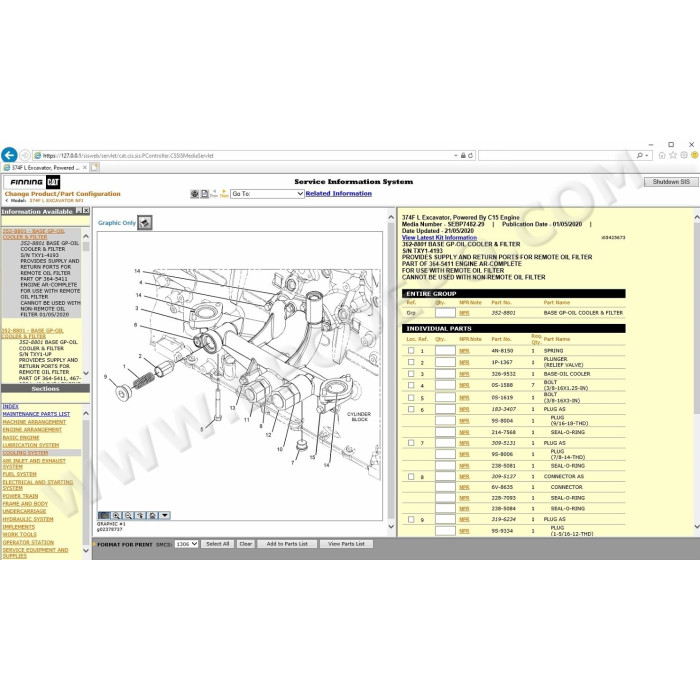Image resolution: width=700 pixels, height=700 pixels.
Task: Check the box for part 8 CONNECTOR AS
Action: [x=411, y=476]
